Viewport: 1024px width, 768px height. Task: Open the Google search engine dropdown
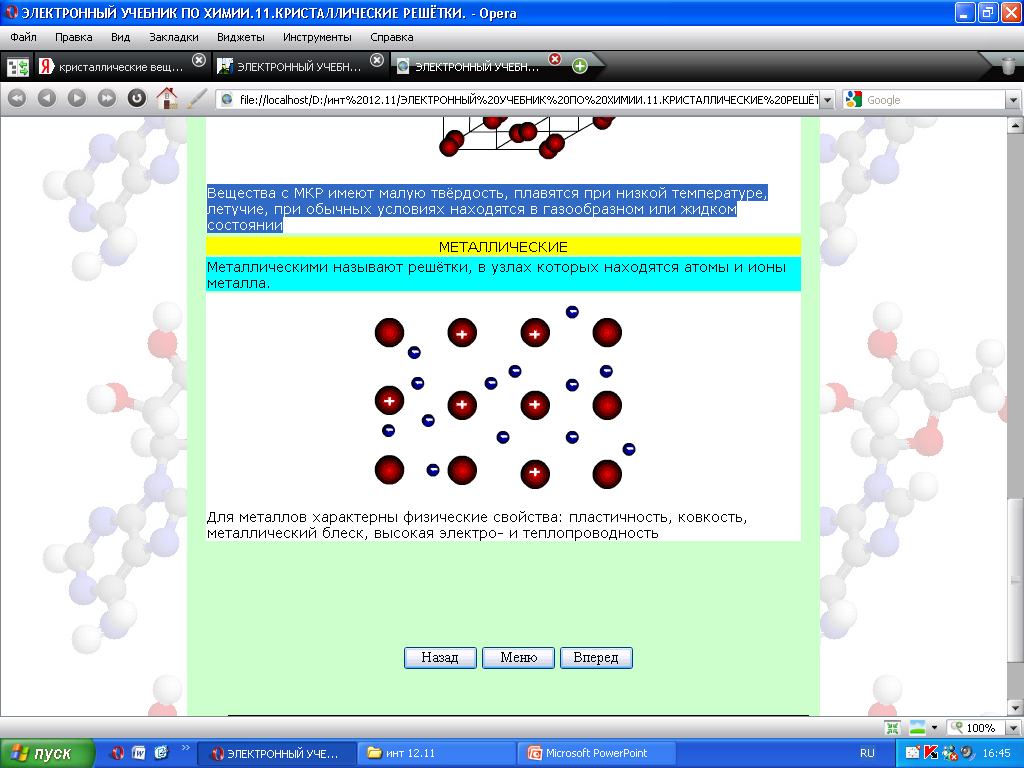854,99
